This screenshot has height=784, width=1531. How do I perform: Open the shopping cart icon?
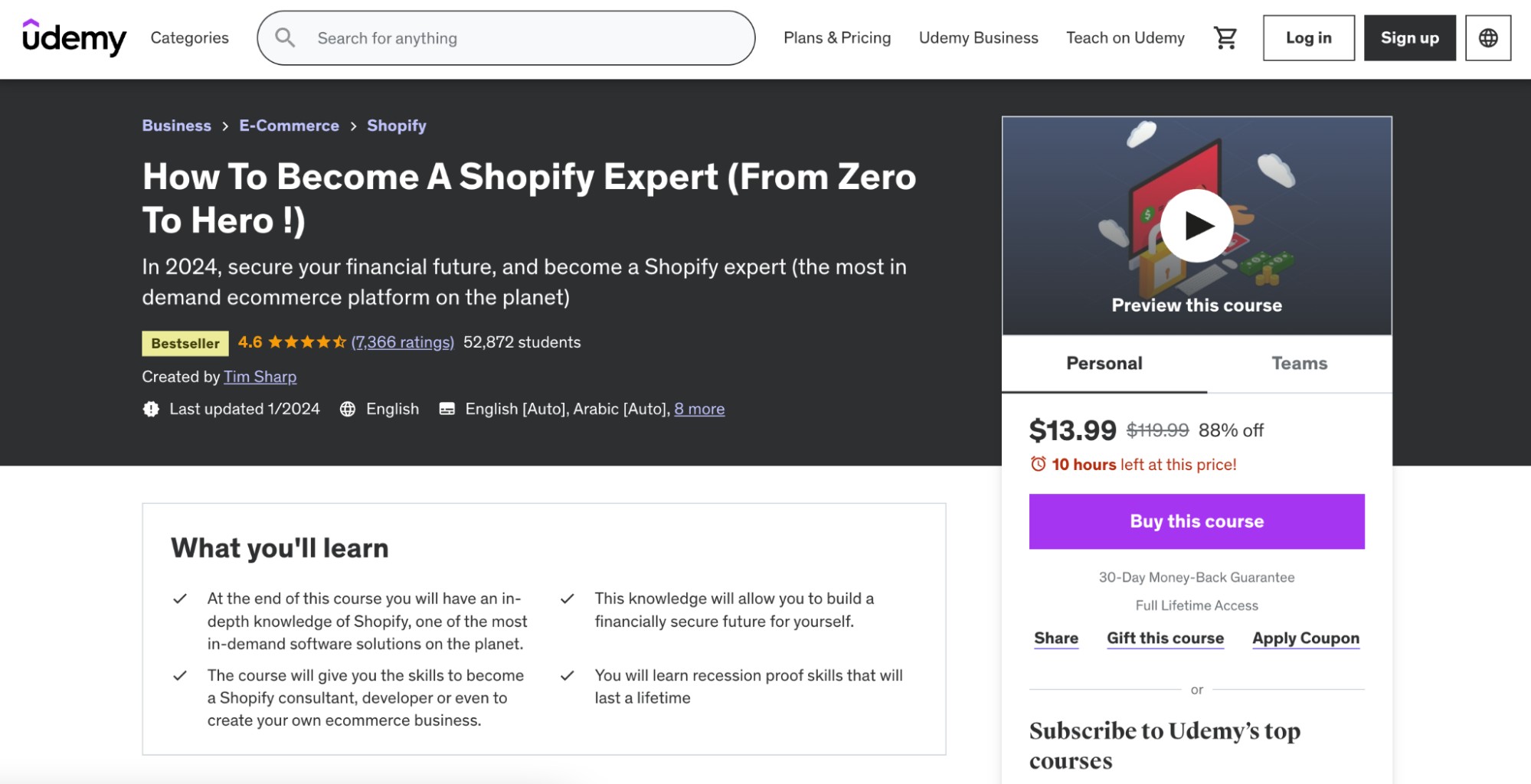coord(1225,38)
